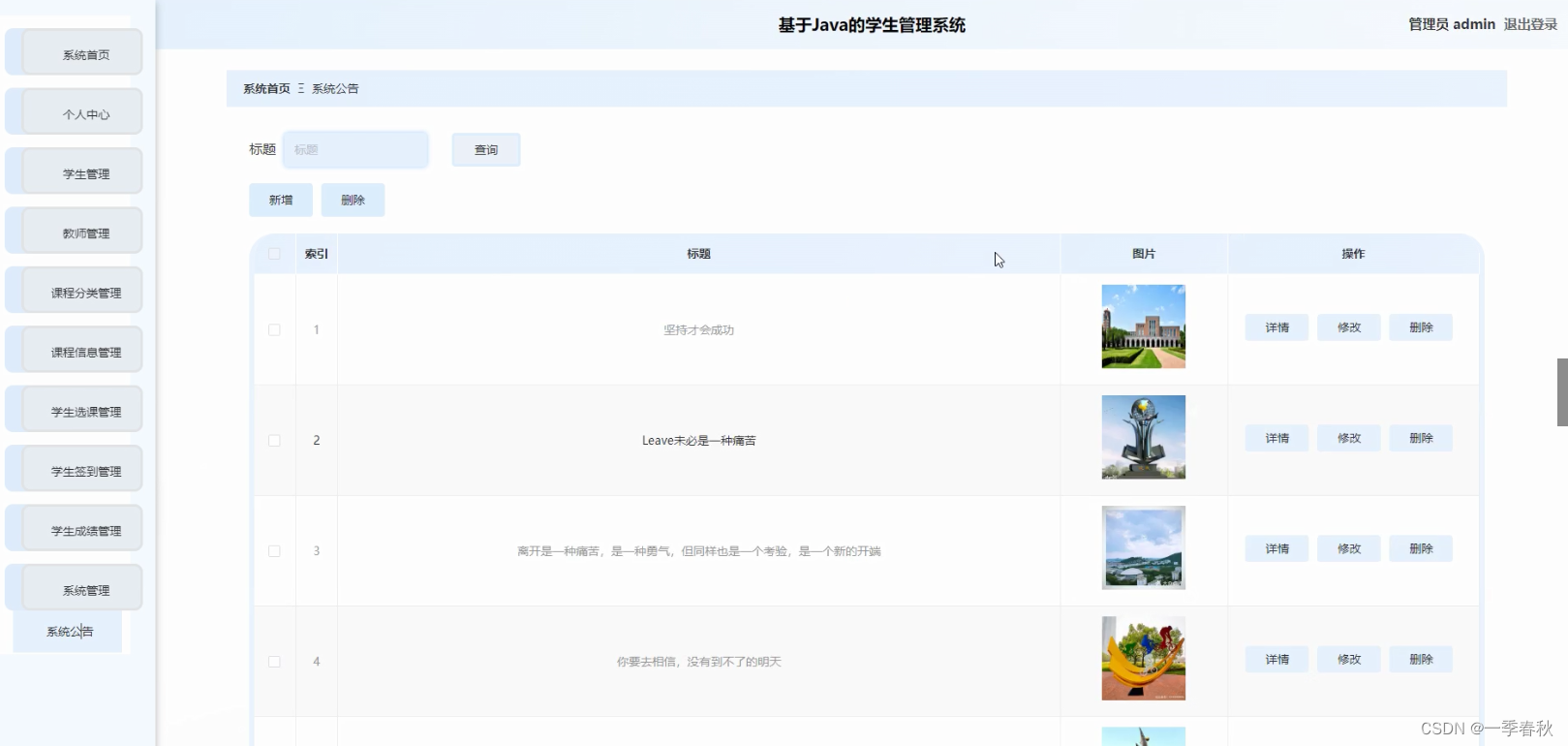
Task: Focus the 标题 search input field
Action: 355,149
